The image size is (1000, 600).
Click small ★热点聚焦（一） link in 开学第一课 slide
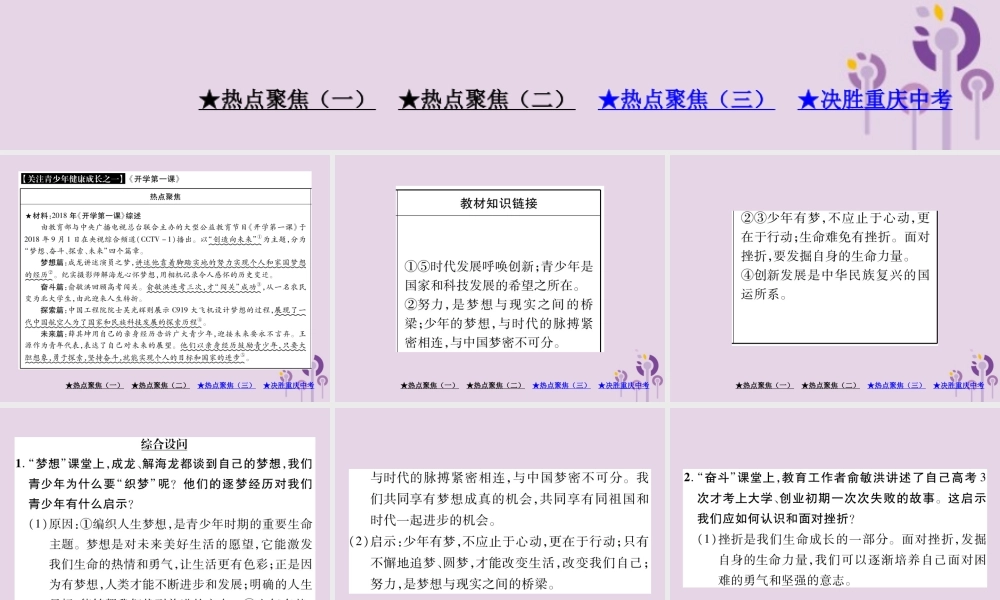tap(94, 385)
